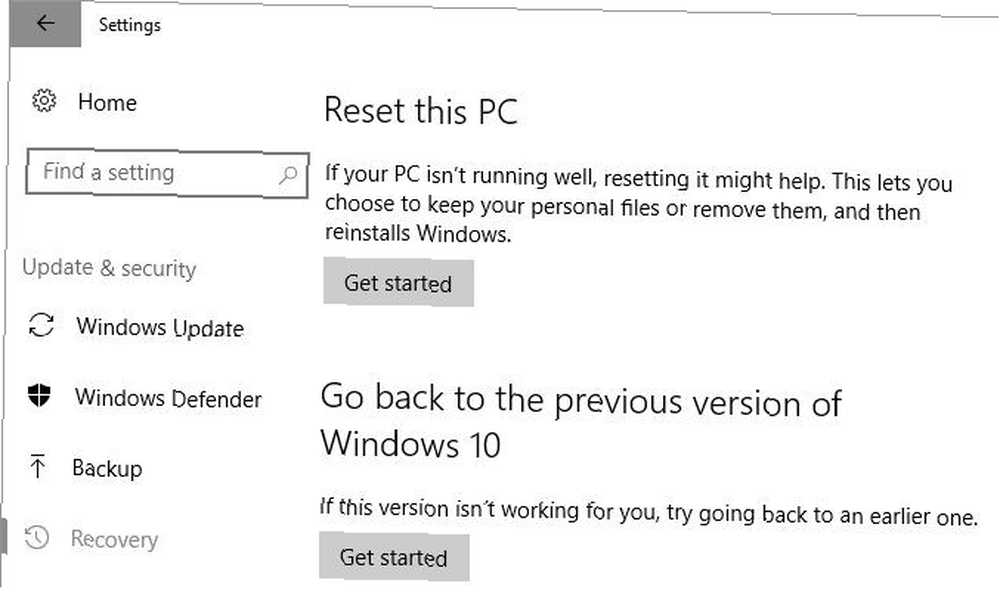The image size is (1000, 608).
Task: Click the Reset this PC heading
Action: coord(420,111)
